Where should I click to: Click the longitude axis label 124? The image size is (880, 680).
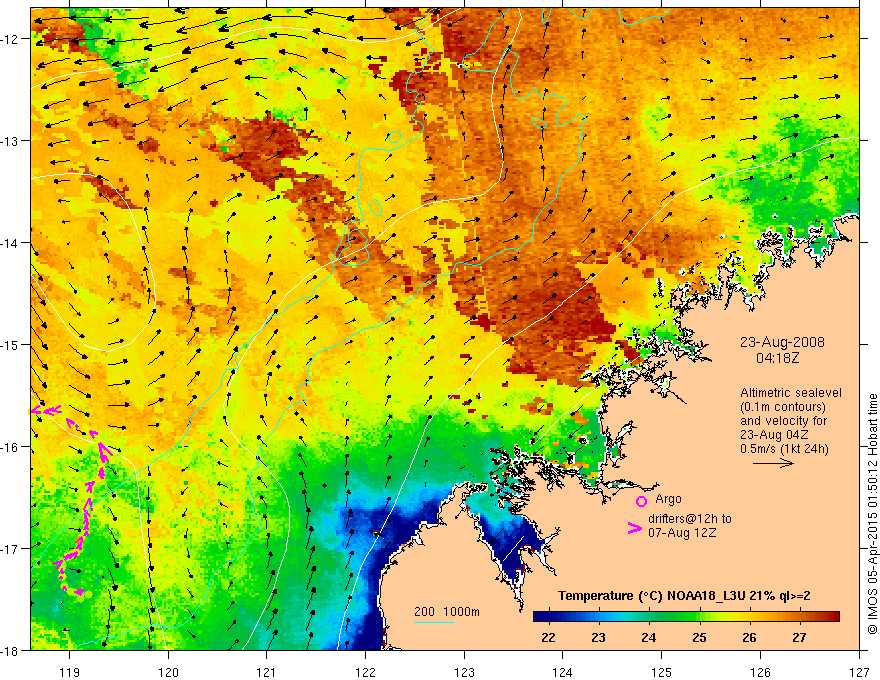(562, 672)
